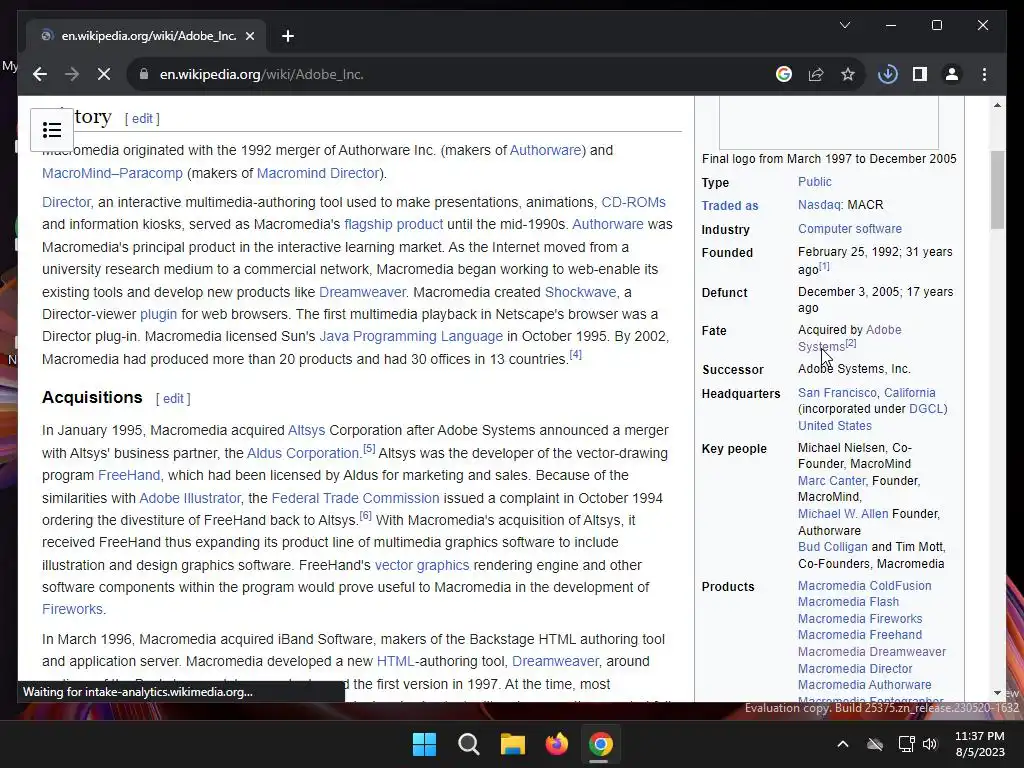This screenshot has width=1024, height=768.
Task: Click the Chrome icon in the taskbar
Action: [x=600, y=744]
